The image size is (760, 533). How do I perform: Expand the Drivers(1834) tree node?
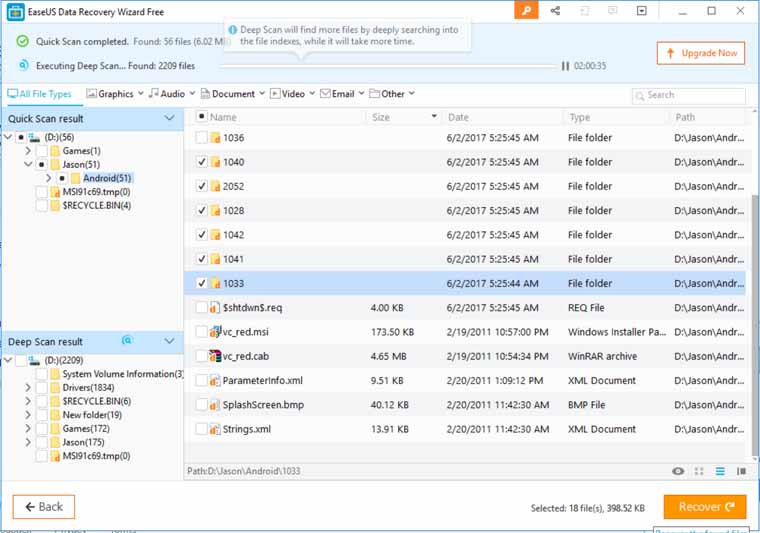pyautogui.click(x=28, y=388)
